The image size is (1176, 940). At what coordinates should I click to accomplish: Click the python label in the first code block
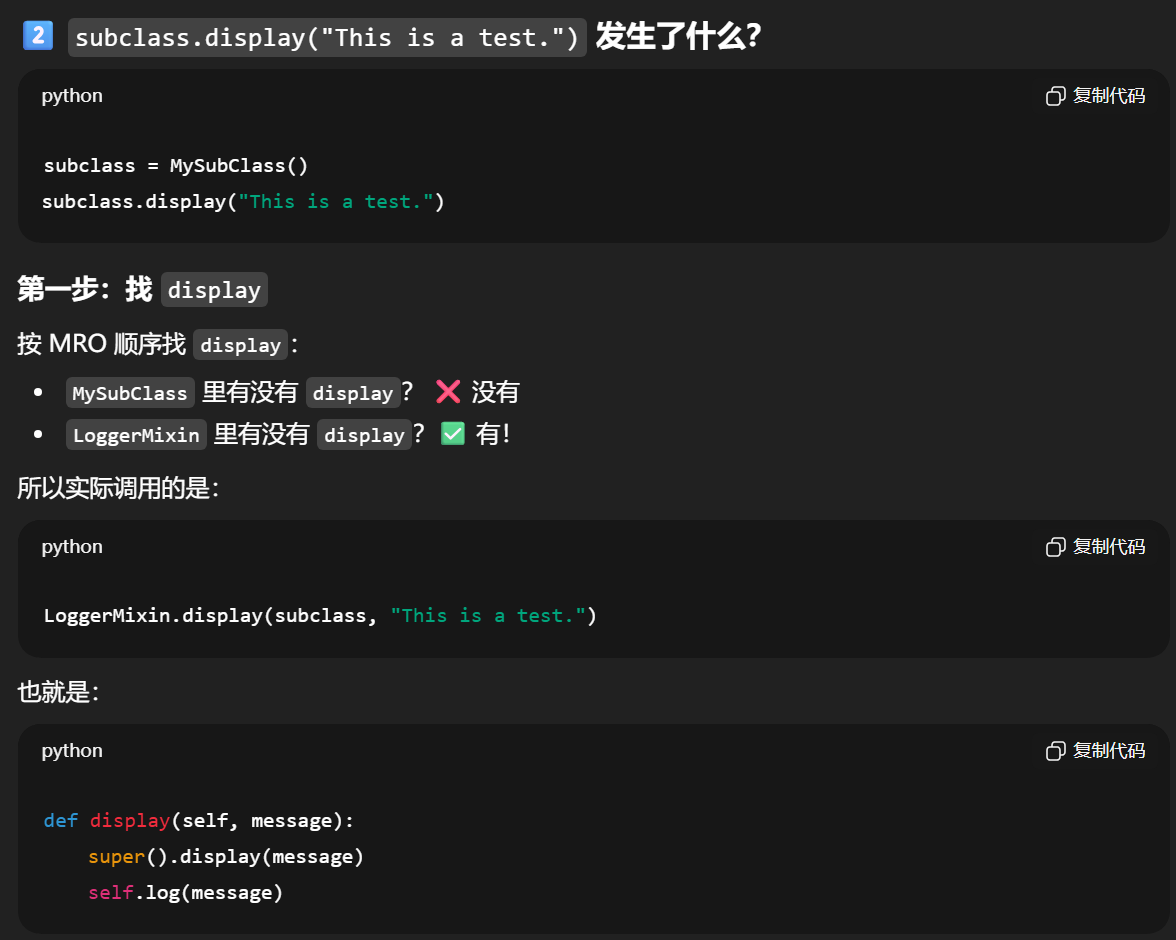tap(72, 96)
